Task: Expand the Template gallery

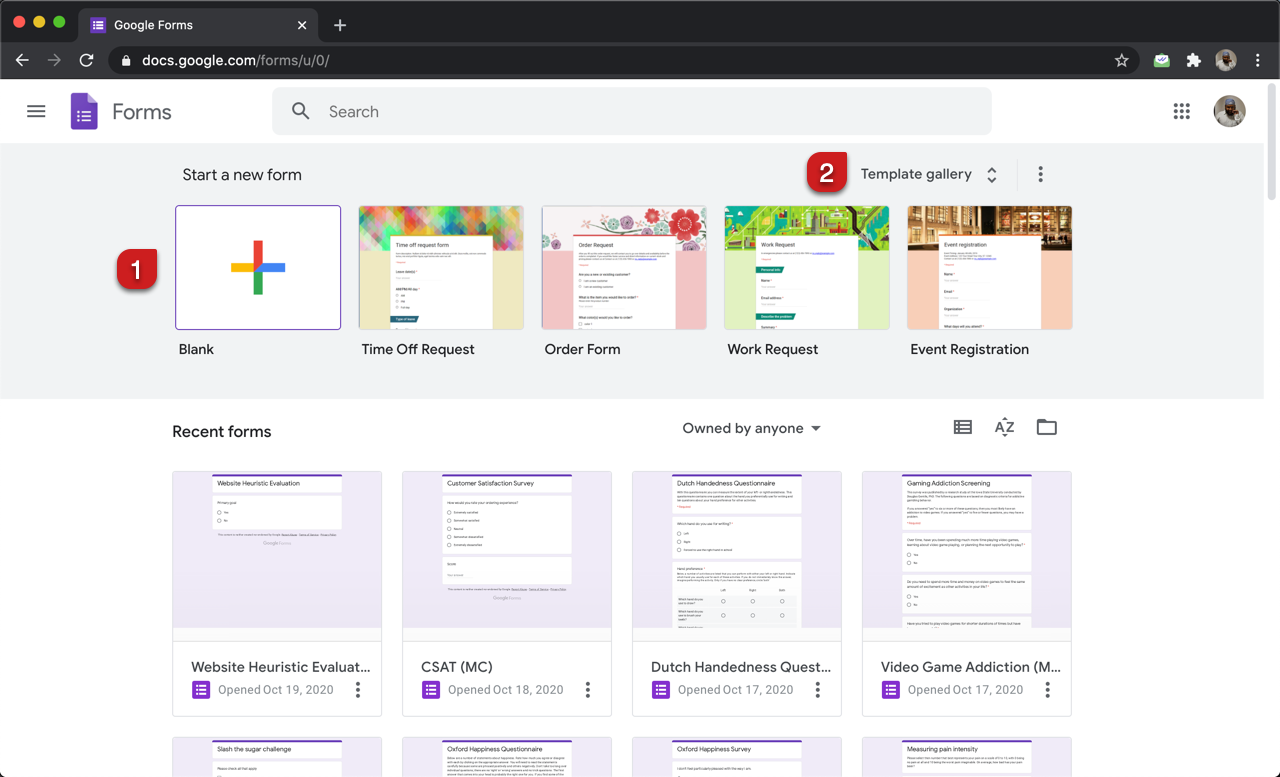Action: (x=929, y=174)
